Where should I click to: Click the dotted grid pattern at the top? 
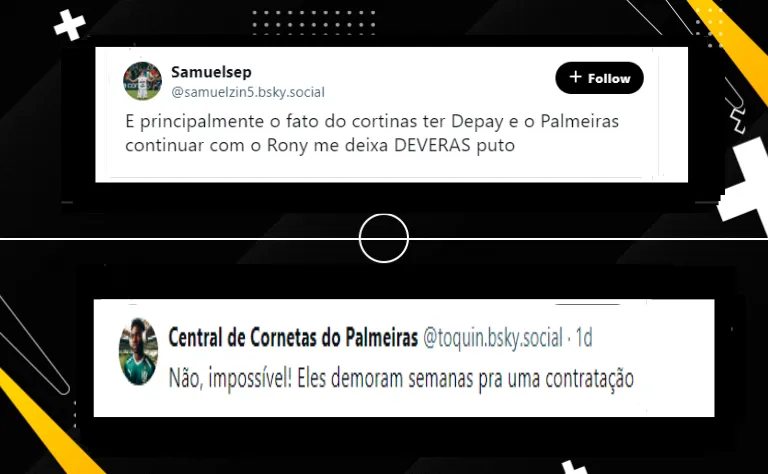click(x=314, y=23)
